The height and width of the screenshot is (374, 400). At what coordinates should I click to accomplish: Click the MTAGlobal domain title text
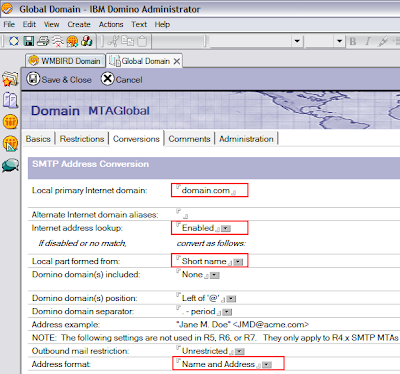[x=119, y=111]
